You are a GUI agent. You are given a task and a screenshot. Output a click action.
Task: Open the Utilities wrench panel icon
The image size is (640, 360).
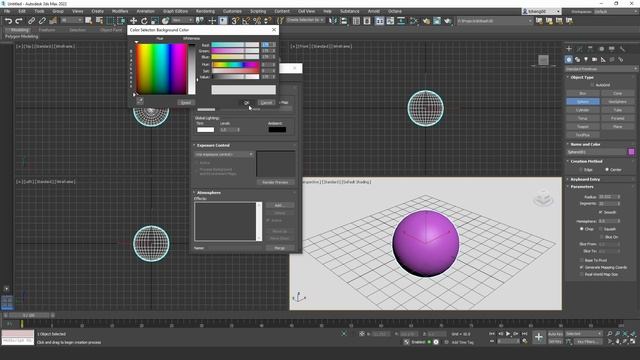(x=622, y=49)
